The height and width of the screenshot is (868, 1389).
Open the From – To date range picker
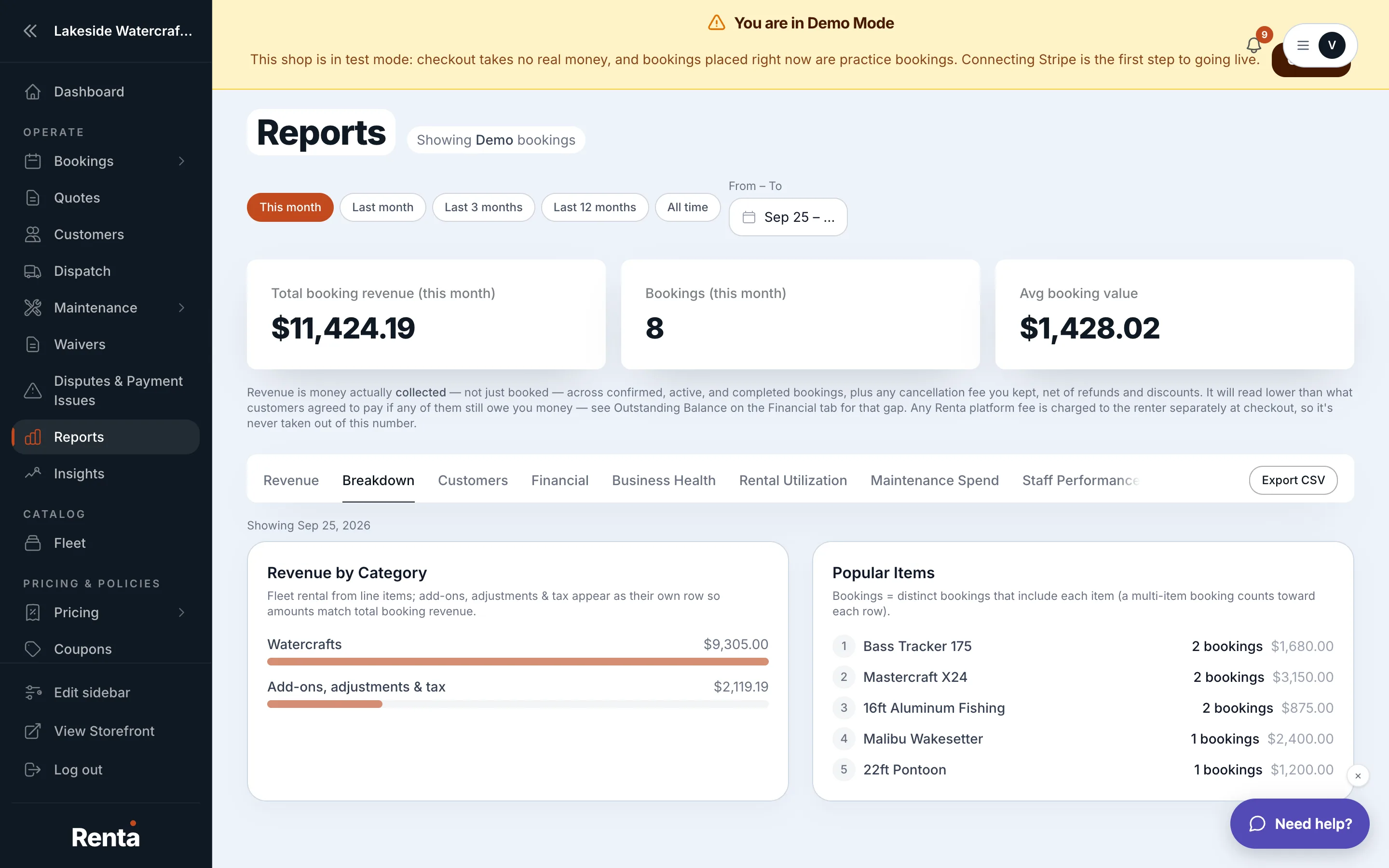point(788,217)
